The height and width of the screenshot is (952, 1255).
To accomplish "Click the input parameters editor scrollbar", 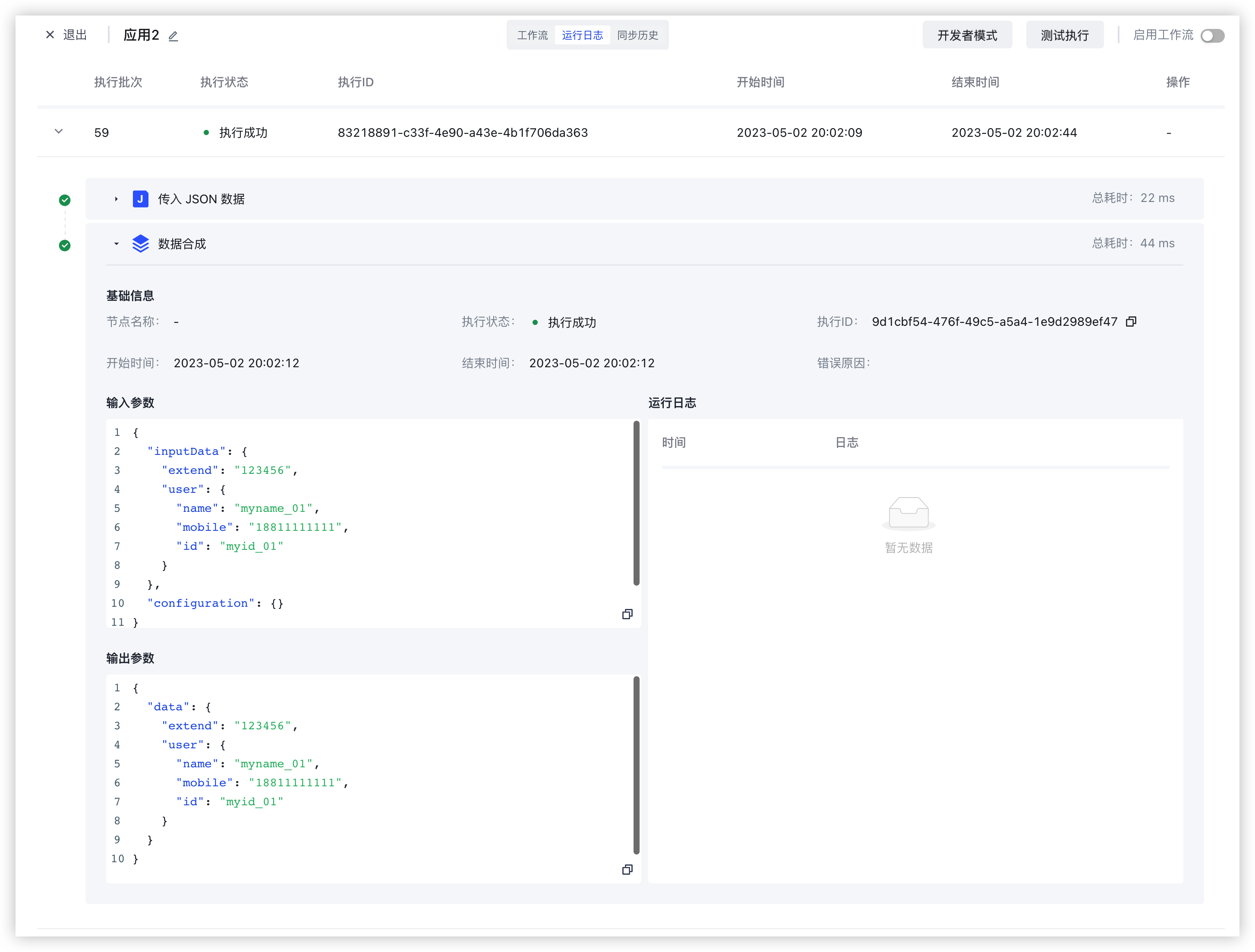I will pyautogui.click(x=636, y=503).
